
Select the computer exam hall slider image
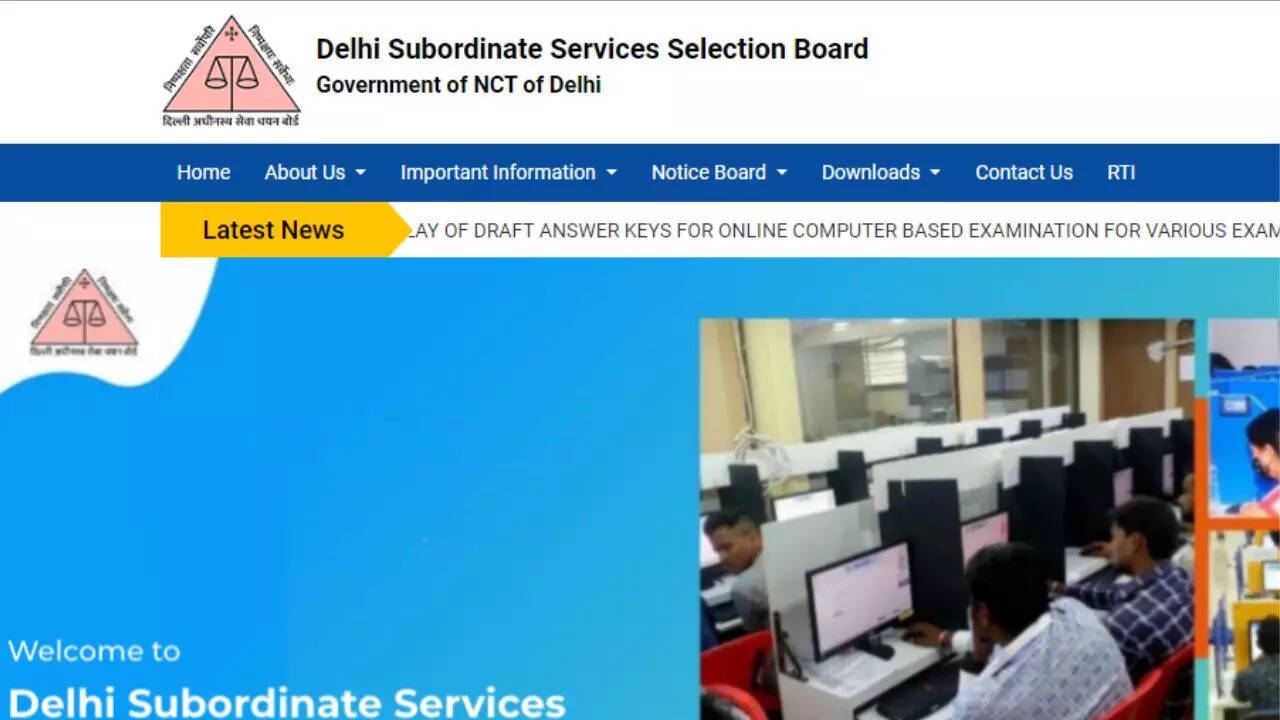[947, 519]
